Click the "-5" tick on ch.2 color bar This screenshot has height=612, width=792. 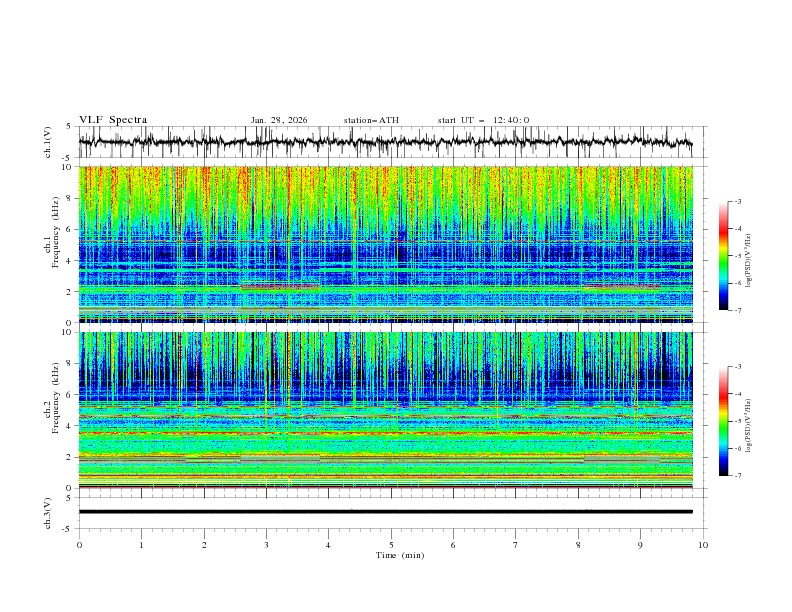coord(737,421)
